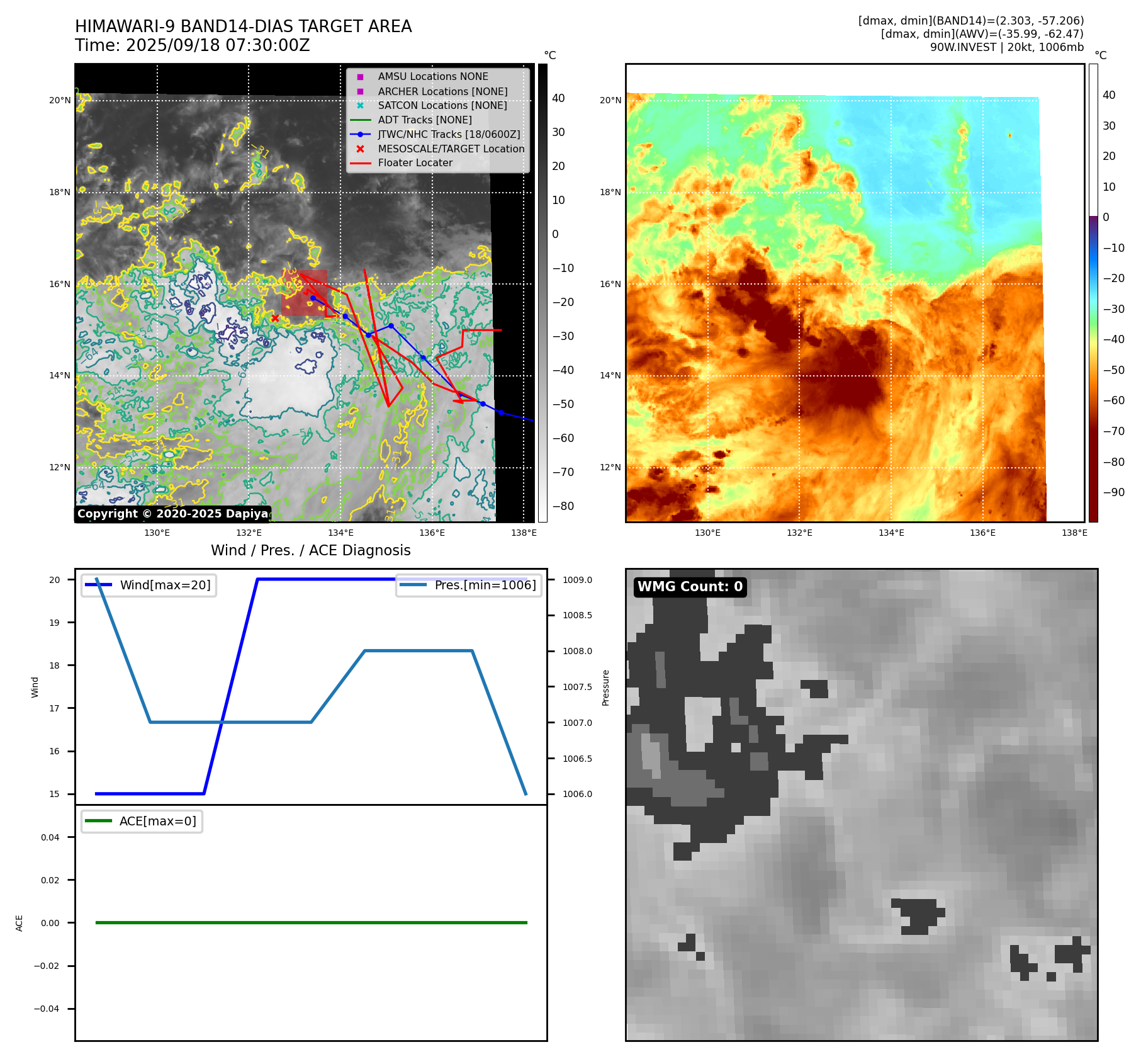Select the 'JTWC/NHC Tracks [18/0600Z]' legend entry
Viewport: 1141px width, 1064px height.
[449, 134]
